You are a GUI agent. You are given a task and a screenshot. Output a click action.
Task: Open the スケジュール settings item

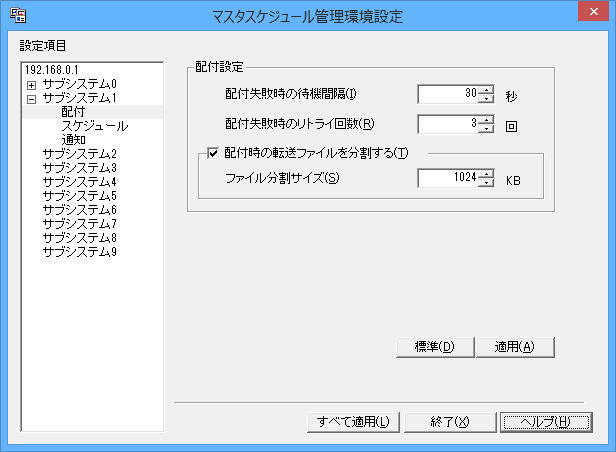coord(95,126)
